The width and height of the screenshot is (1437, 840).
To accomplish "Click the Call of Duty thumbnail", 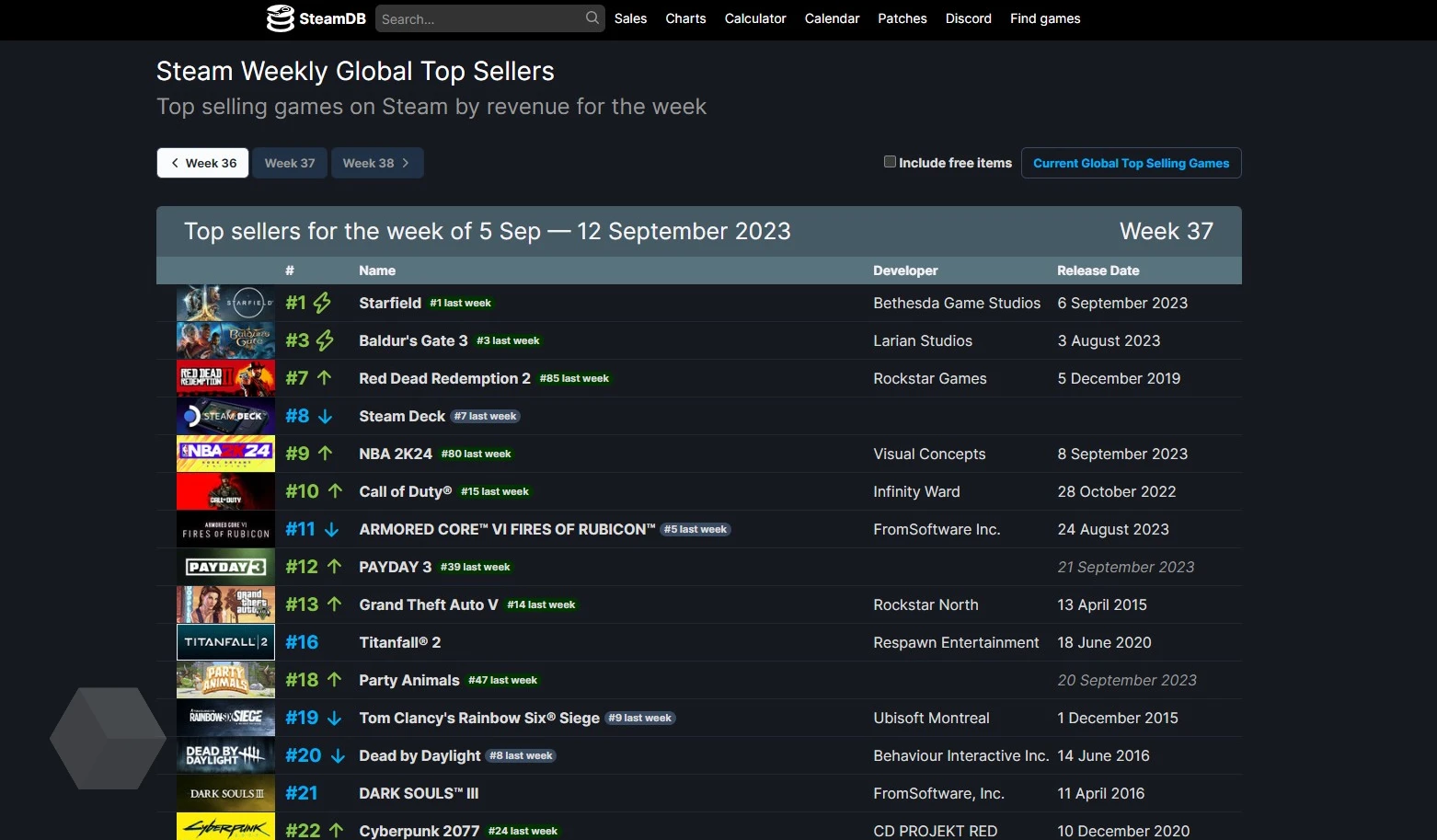I will (x=225, y=491).
